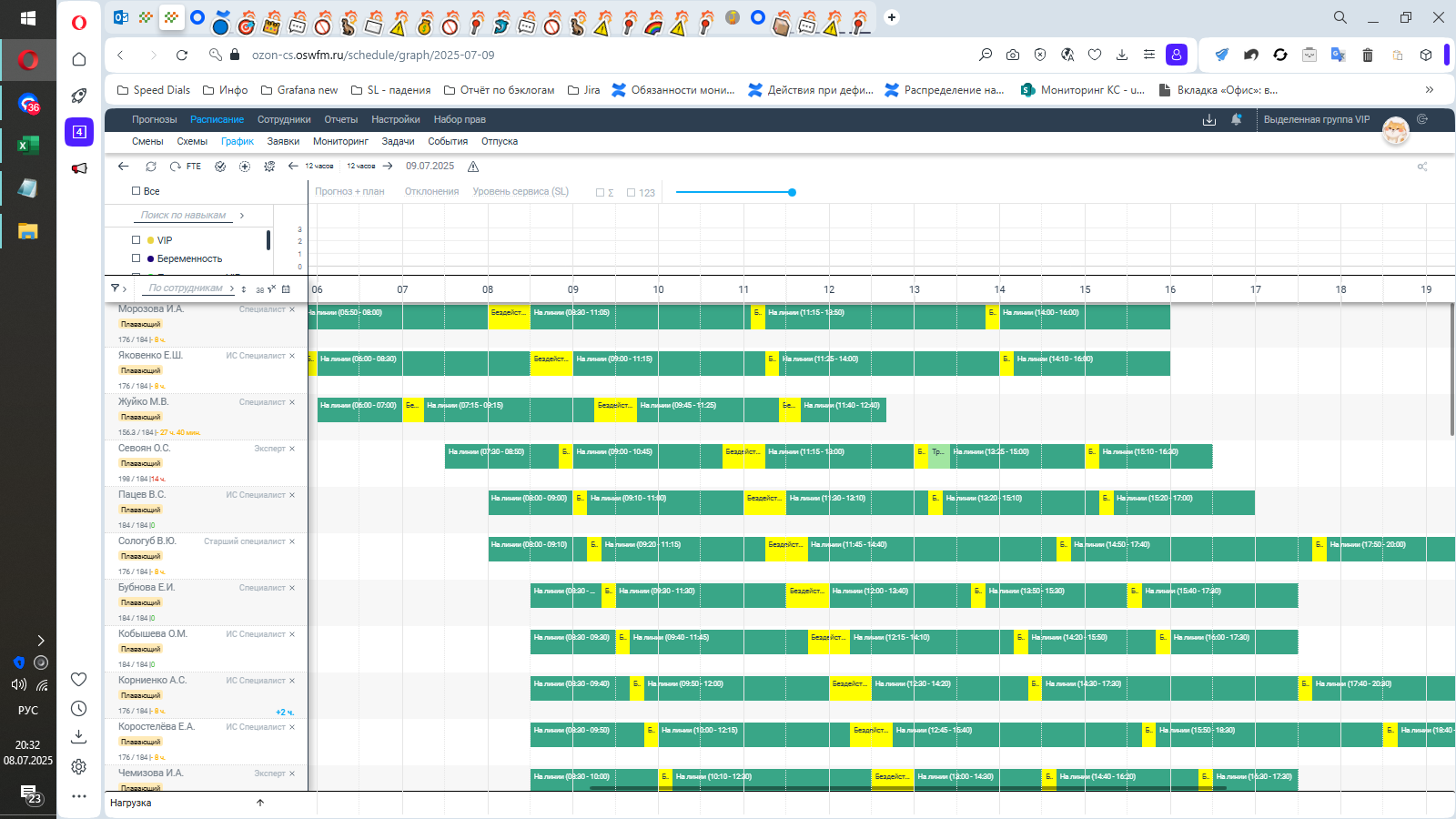This screenshot has width=1456, height=819.
Task: Click the calendar icon in employee filter row
Action: tap(286, 289)
